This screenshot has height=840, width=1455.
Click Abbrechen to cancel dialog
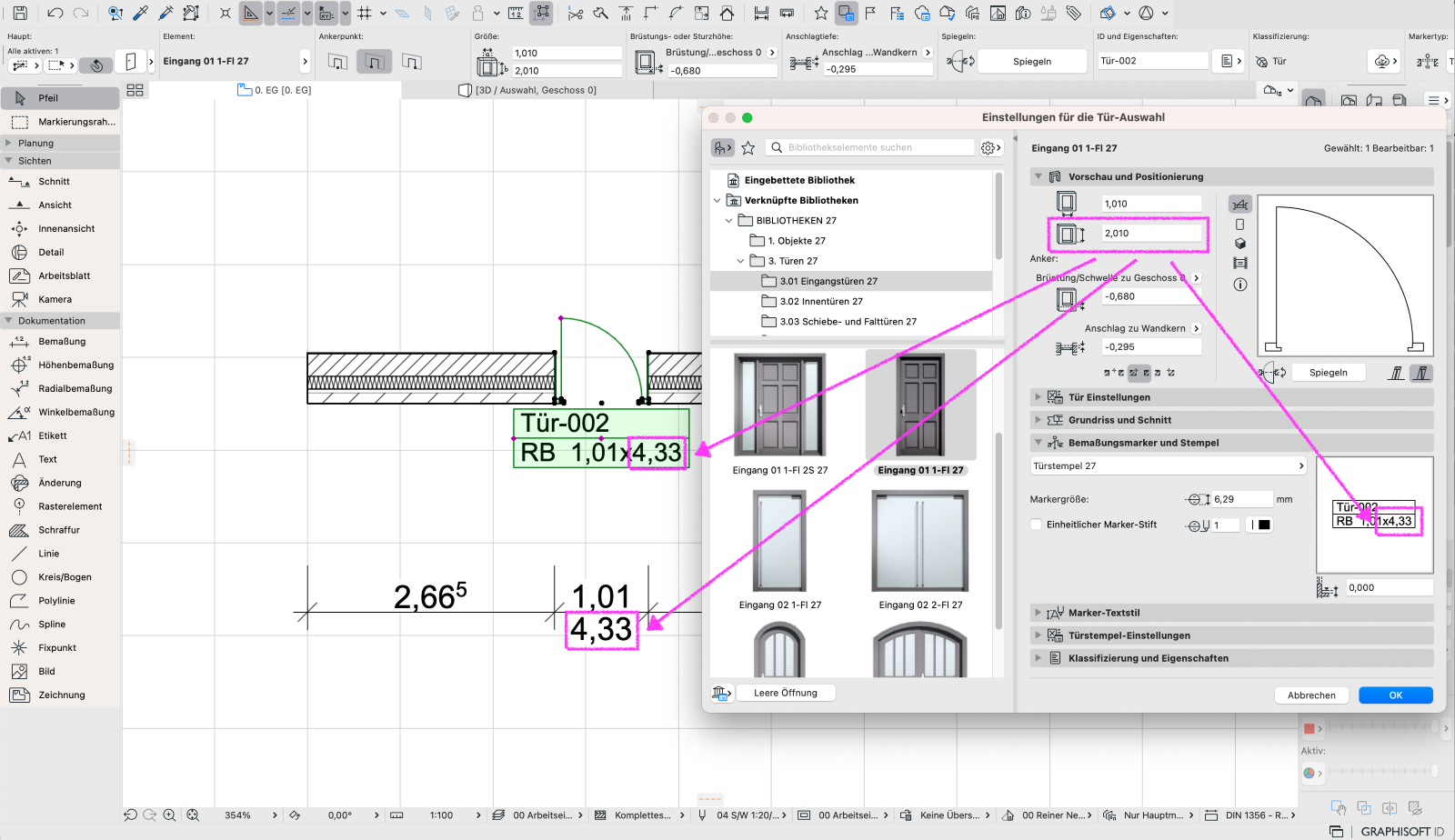[1311, 695]
